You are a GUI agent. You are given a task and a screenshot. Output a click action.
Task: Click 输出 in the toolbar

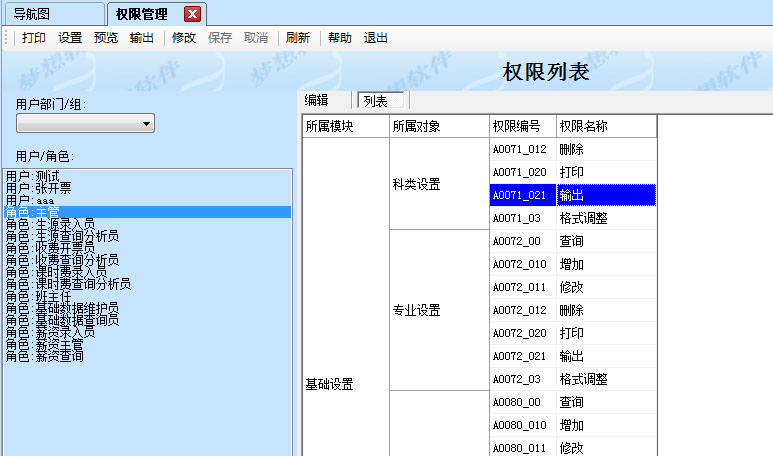(x=141, y=38)
